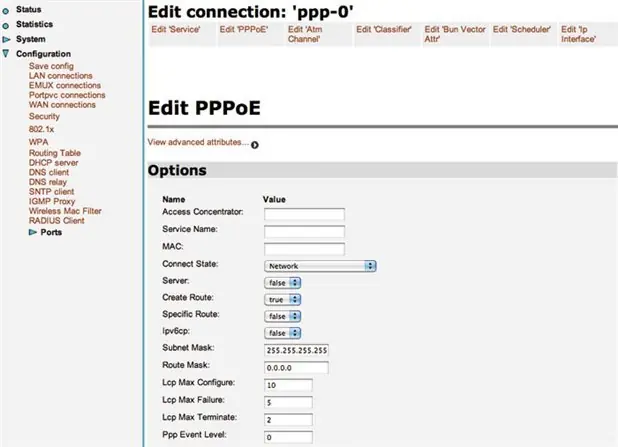Image resolution: width=618 pixels, height=447 pixels.
Task: Click the Statistics bullet icon
Action: [6, 26]
